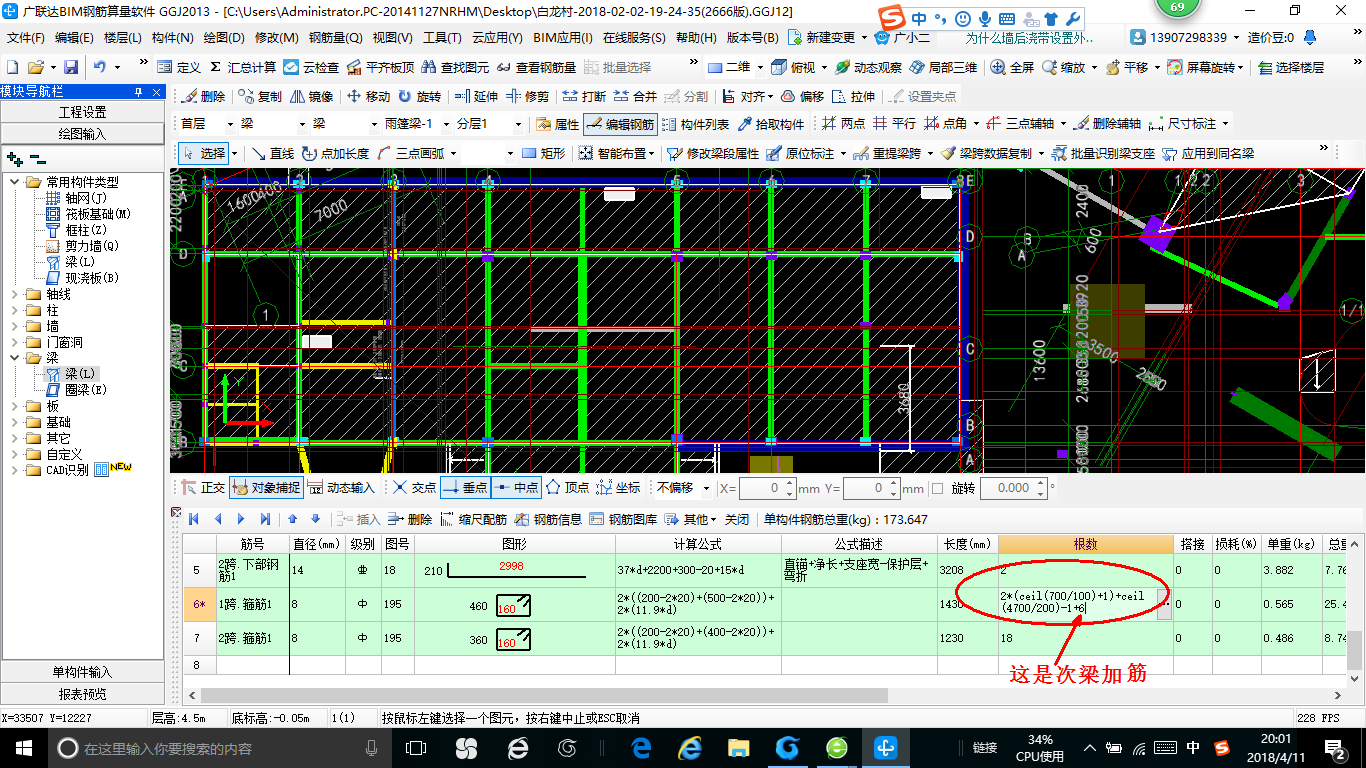The width and height of the screenshot is (1366, 768).
Task: Run 汇总计算 summary calculation
Action: point(243,67)
